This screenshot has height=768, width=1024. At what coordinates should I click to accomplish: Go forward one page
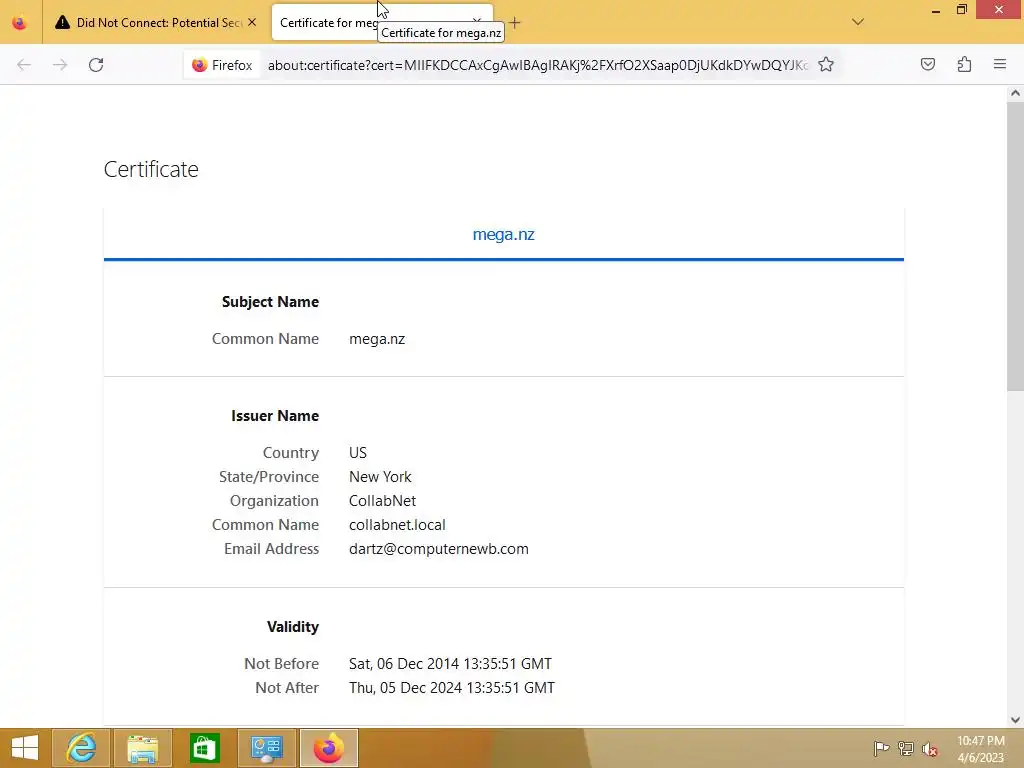[60, 65]
